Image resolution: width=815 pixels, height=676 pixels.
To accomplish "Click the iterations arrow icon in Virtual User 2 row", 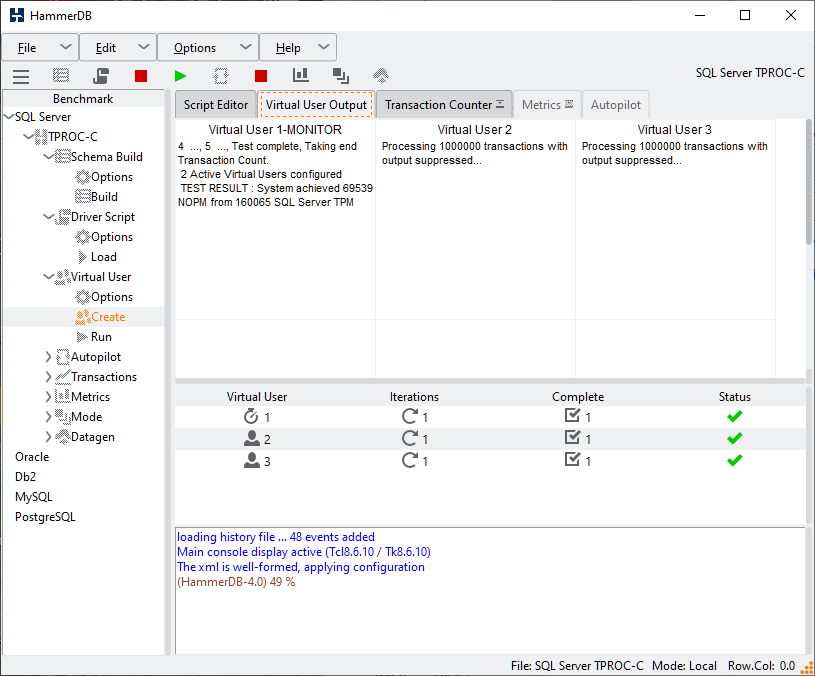I will coord(410,438).
